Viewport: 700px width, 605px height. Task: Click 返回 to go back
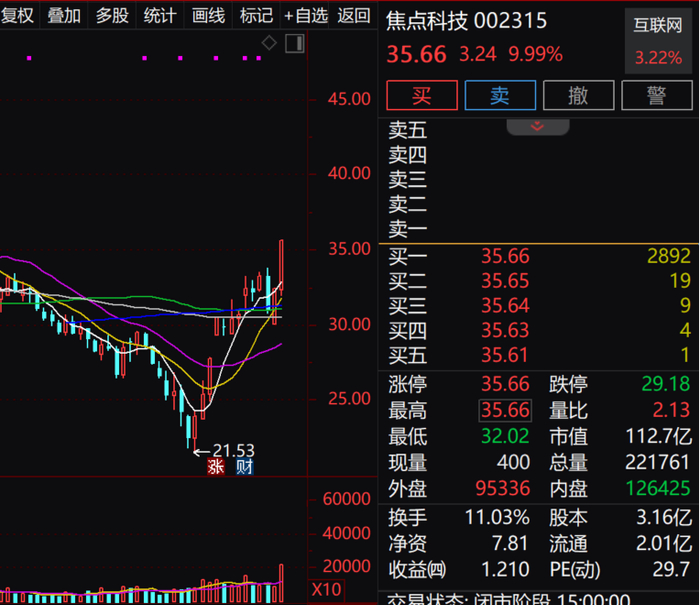click(x=354, y=16)
